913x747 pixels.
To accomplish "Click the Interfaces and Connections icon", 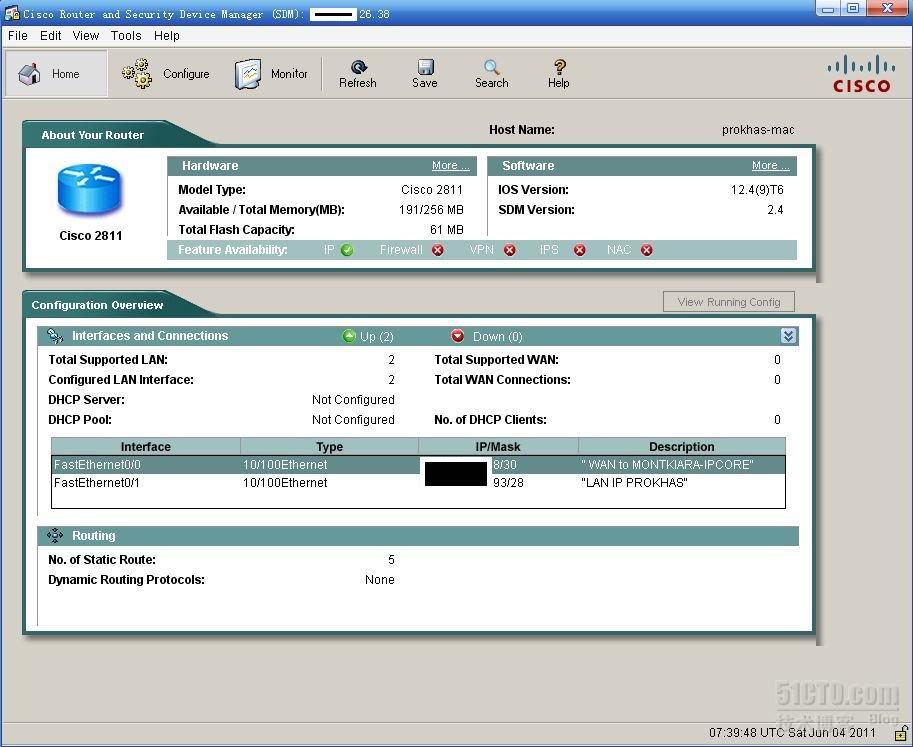I will click(x=55, y=336).
